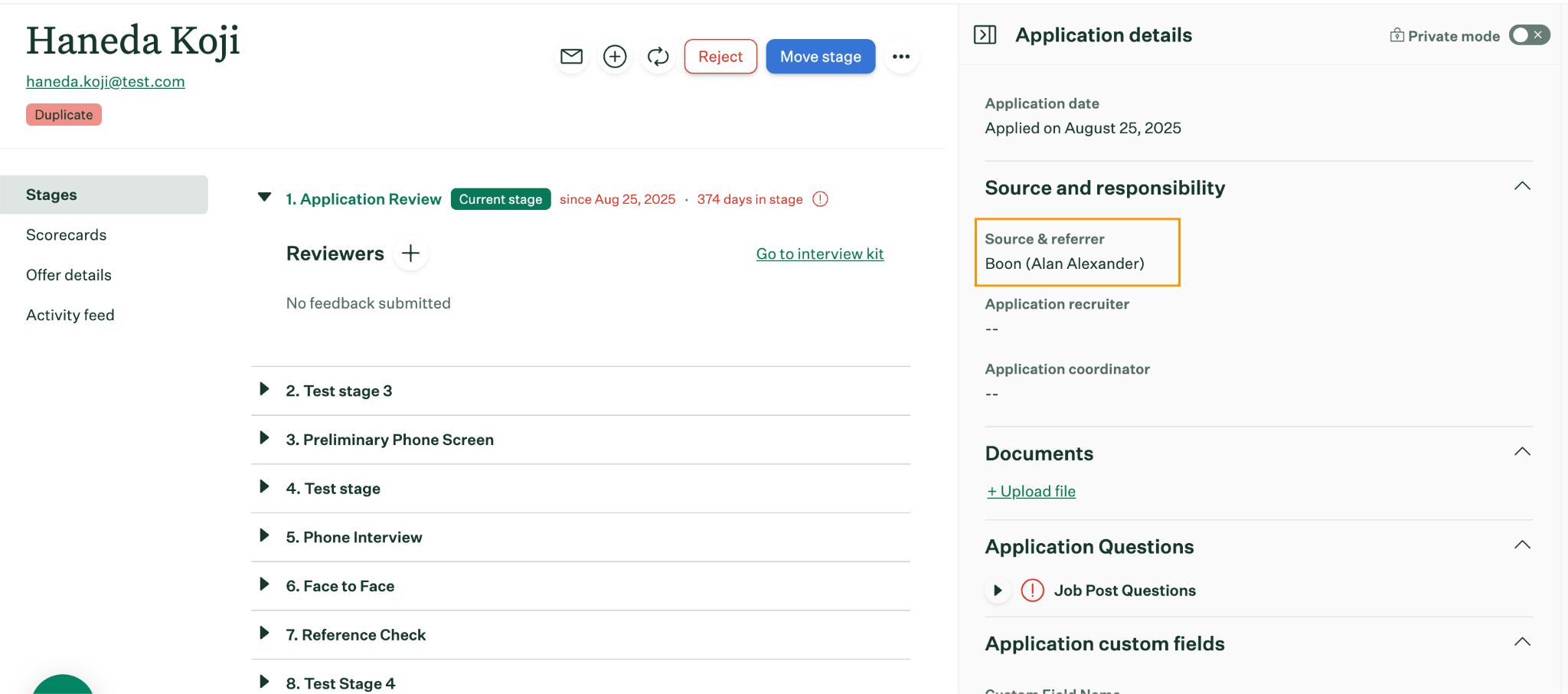Collapse the Source and responsibility section
The width and height of the screenshot is (1568, 694).
(x=1522, y=186)
